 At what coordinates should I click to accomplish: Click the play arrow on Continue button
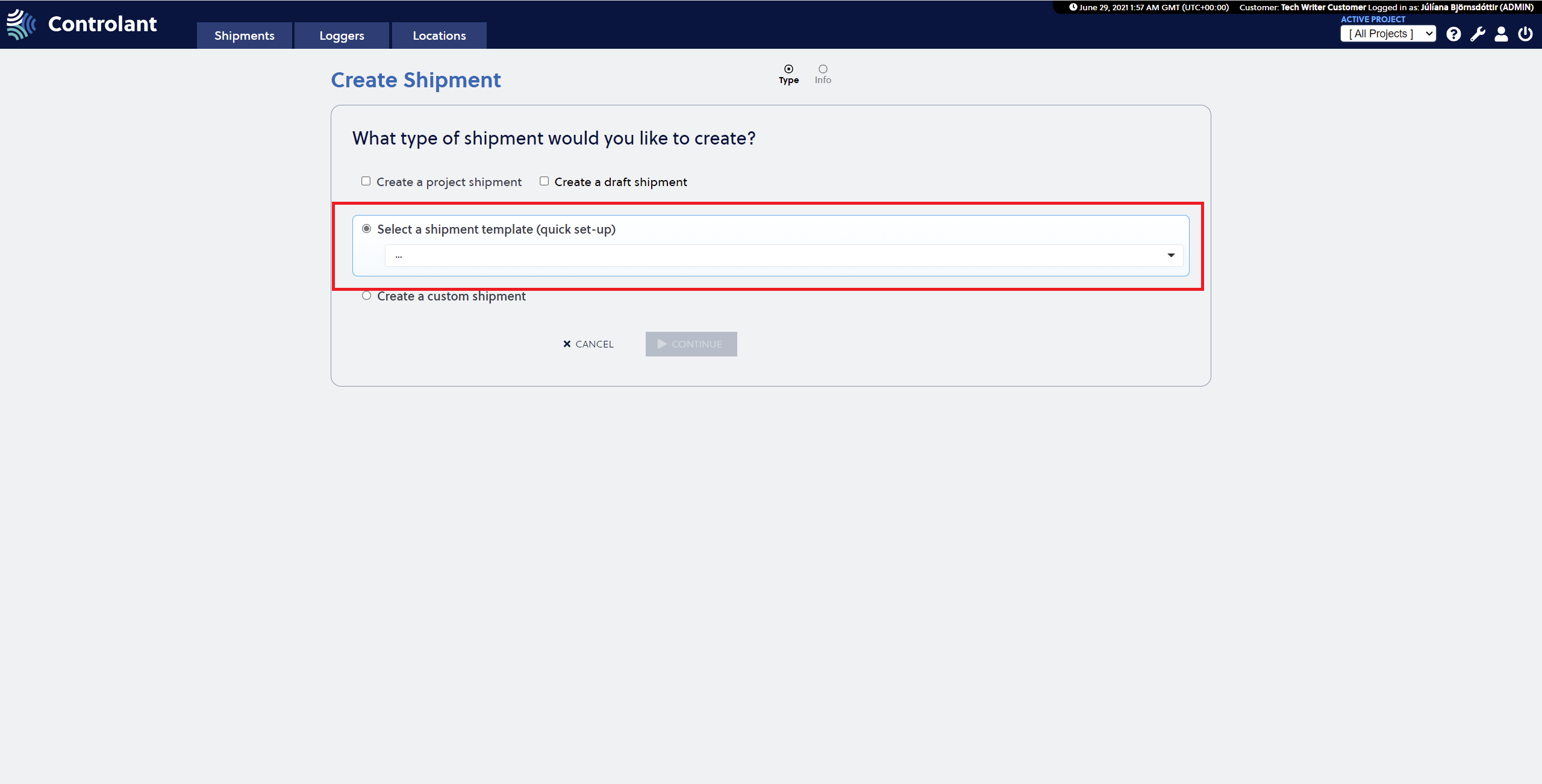pyautogui.click(x=662, y=344)
